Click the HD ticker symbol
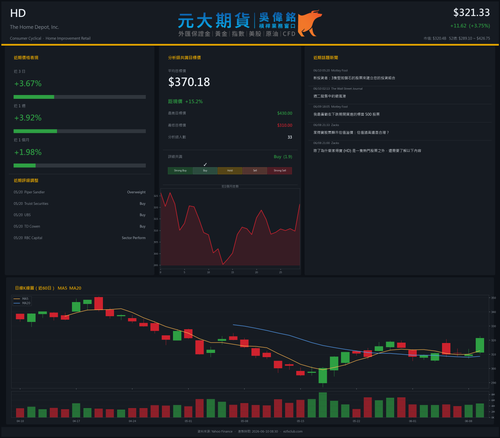The height and width of the screenshot is (438, 500). pos(18,13)
